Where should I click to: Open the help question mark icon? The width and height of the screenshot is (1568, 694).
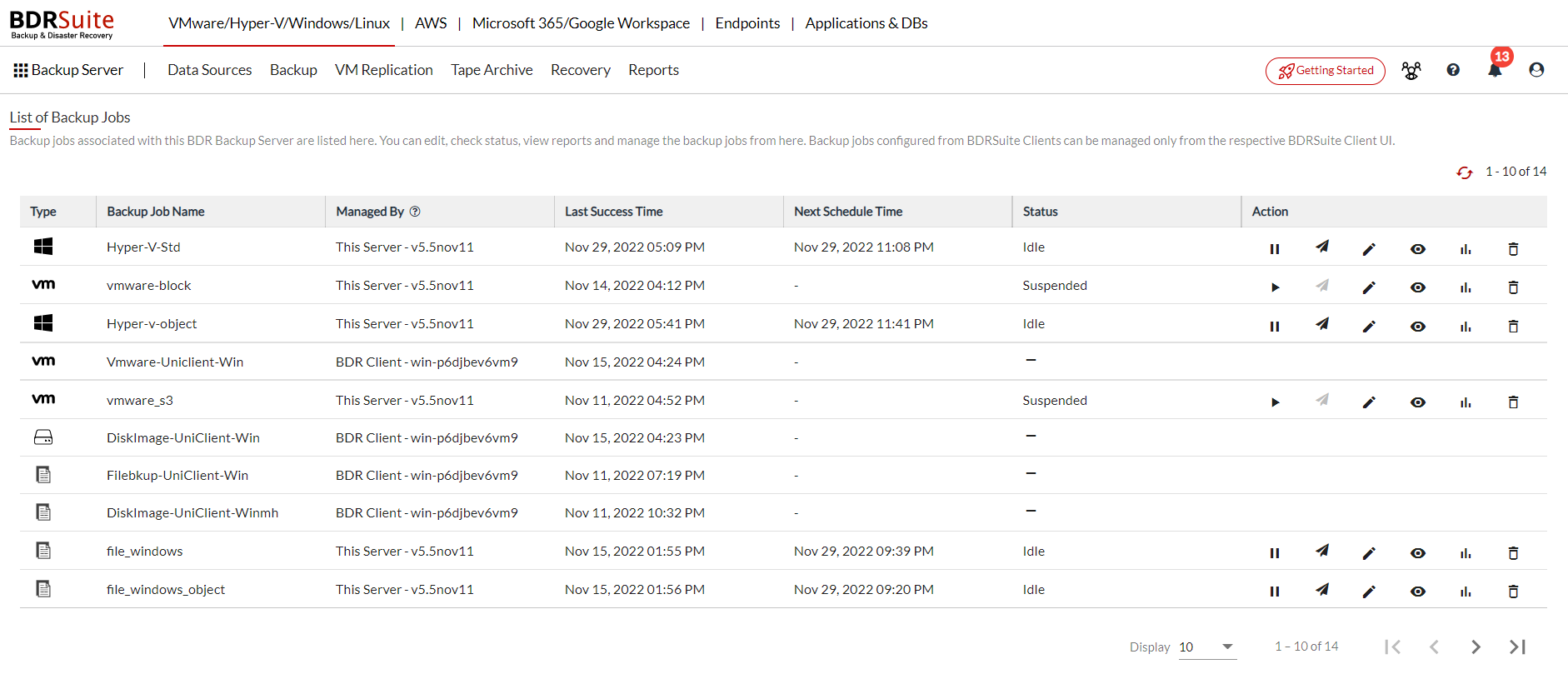1453,70
